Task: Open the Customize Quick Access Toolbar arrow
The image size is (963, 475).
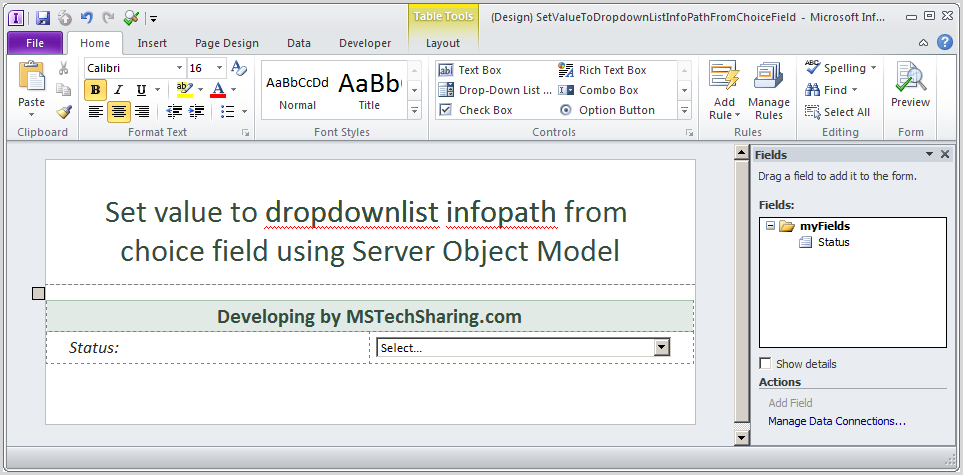Action: tap(154, 19)
